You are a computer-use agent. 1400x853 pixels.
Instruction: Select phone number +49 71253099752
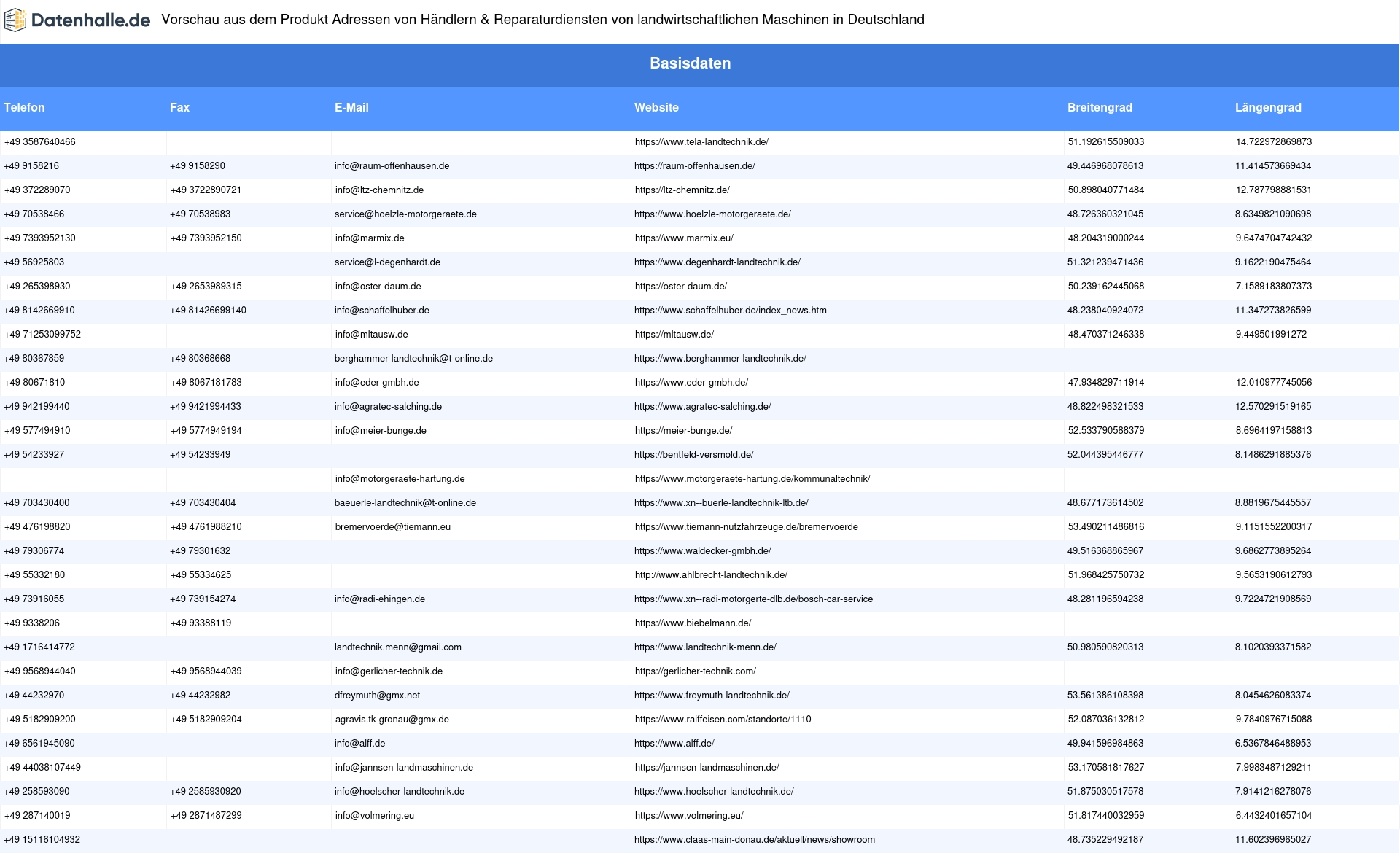(42, 335)
